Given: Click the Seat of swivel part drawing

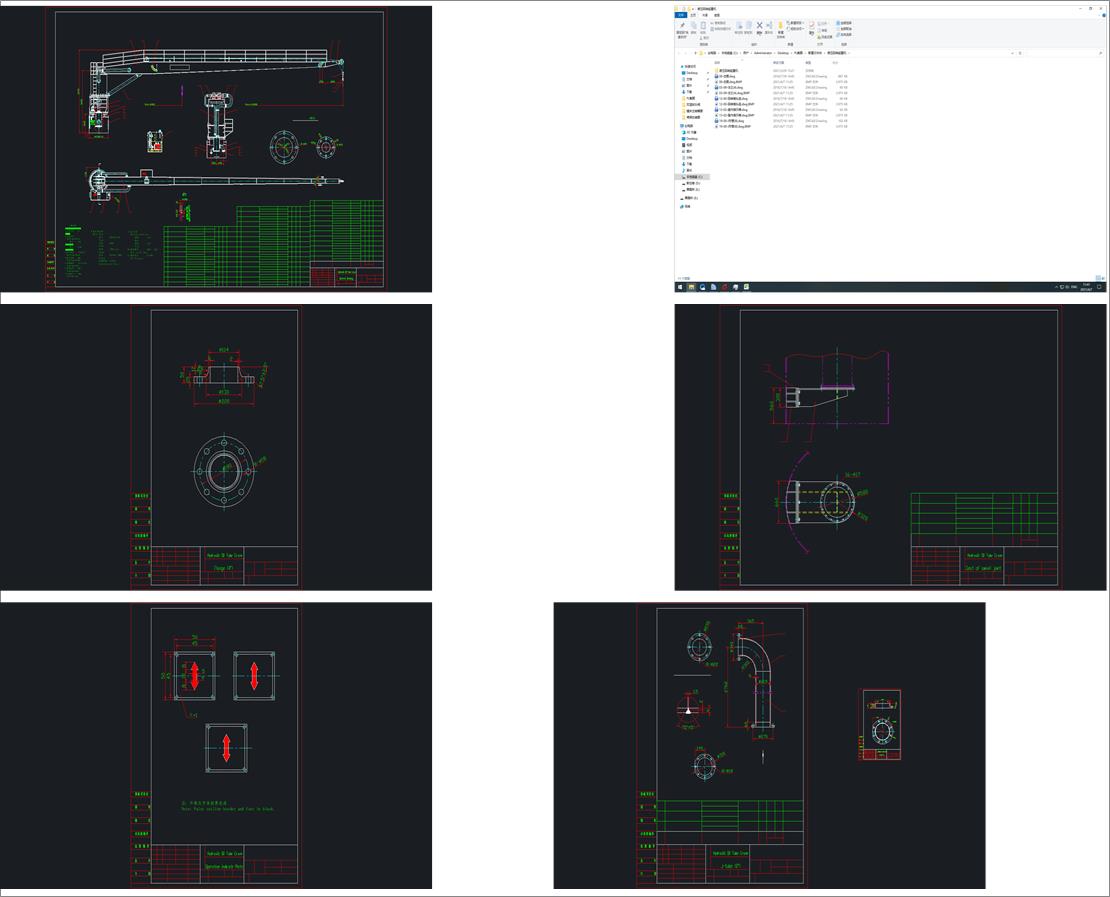Looking at the screenshot, I should (891, 447).
